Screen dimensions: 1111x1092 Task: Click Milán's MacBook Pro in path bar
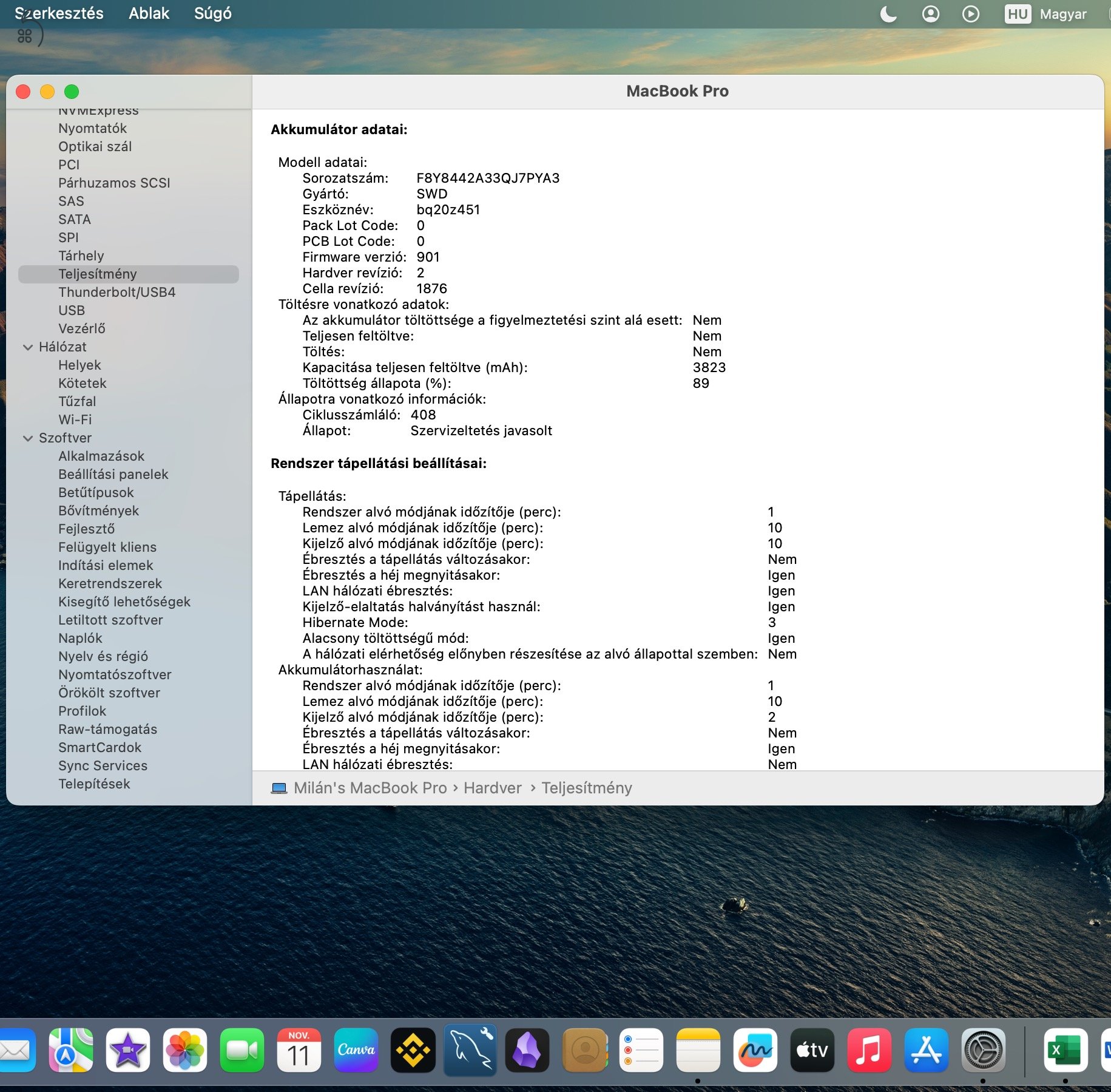click(x=370, y=788)
